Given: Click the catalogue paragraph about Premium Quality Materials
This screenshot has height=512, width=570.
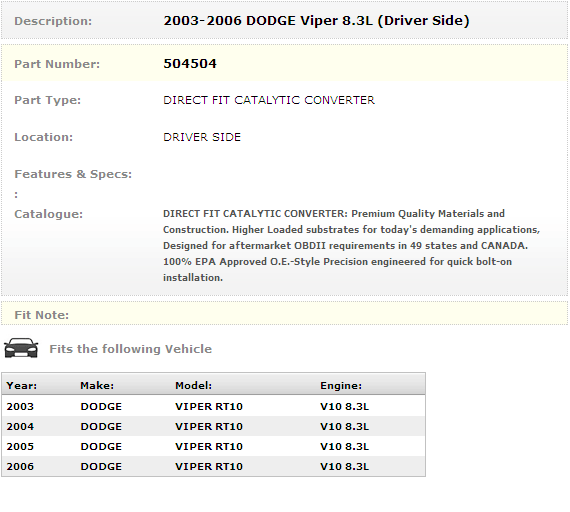Looking at the screenshot, I should click(352, 245).
